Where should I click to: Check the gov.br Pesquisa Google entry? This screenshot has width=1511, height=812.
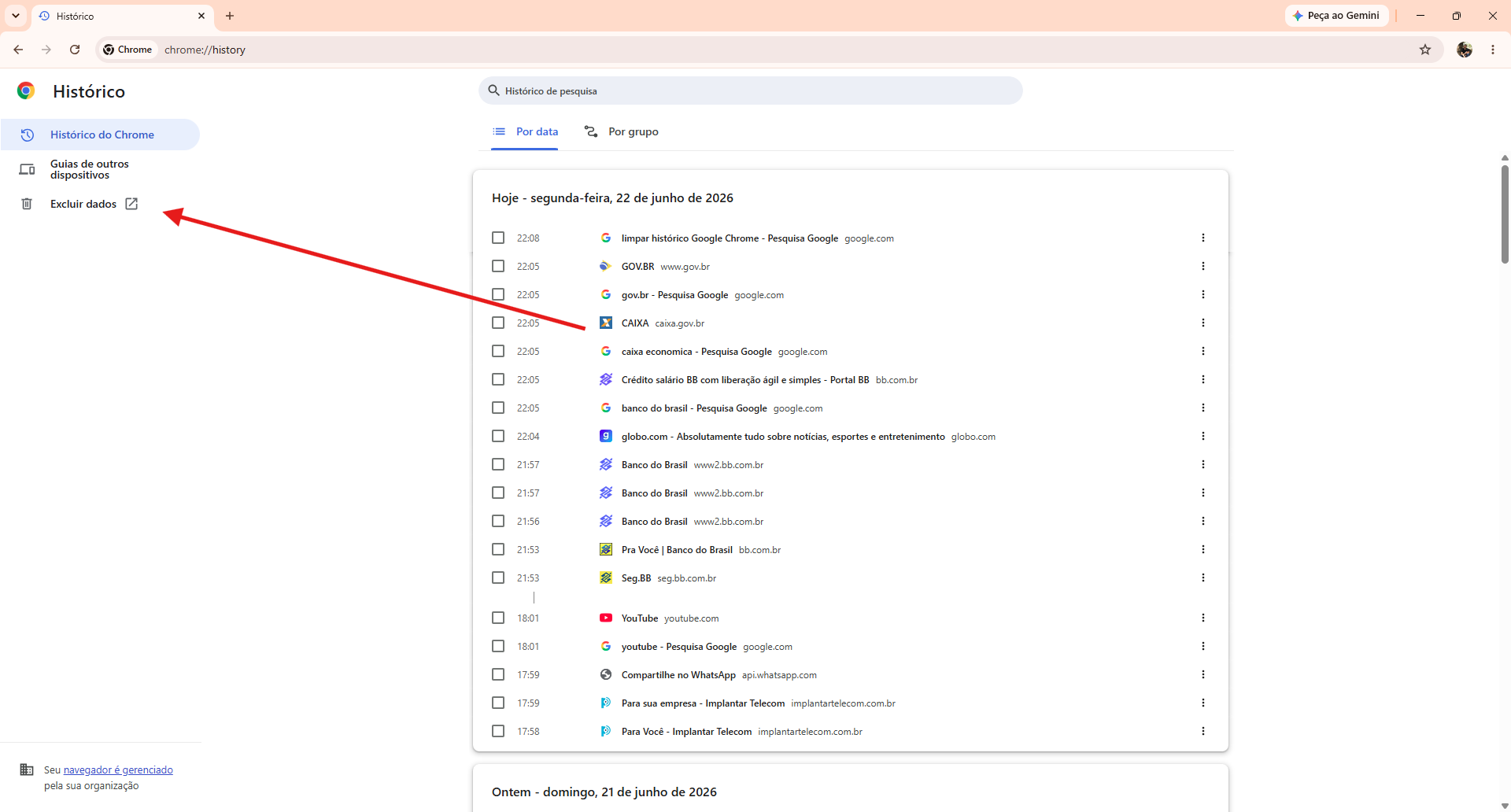(x=498, y=294)
